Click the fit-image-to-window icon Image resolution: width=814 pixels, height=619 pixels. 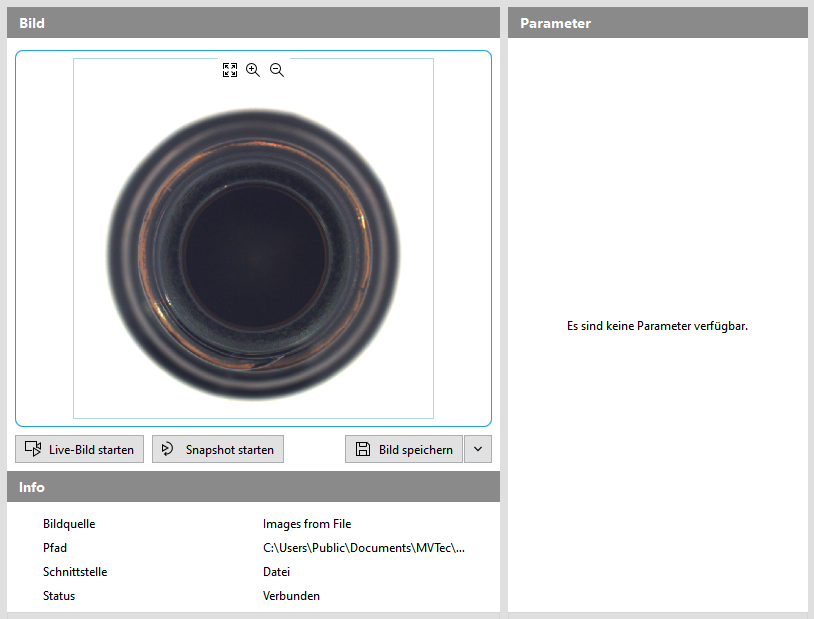[230, 70]
